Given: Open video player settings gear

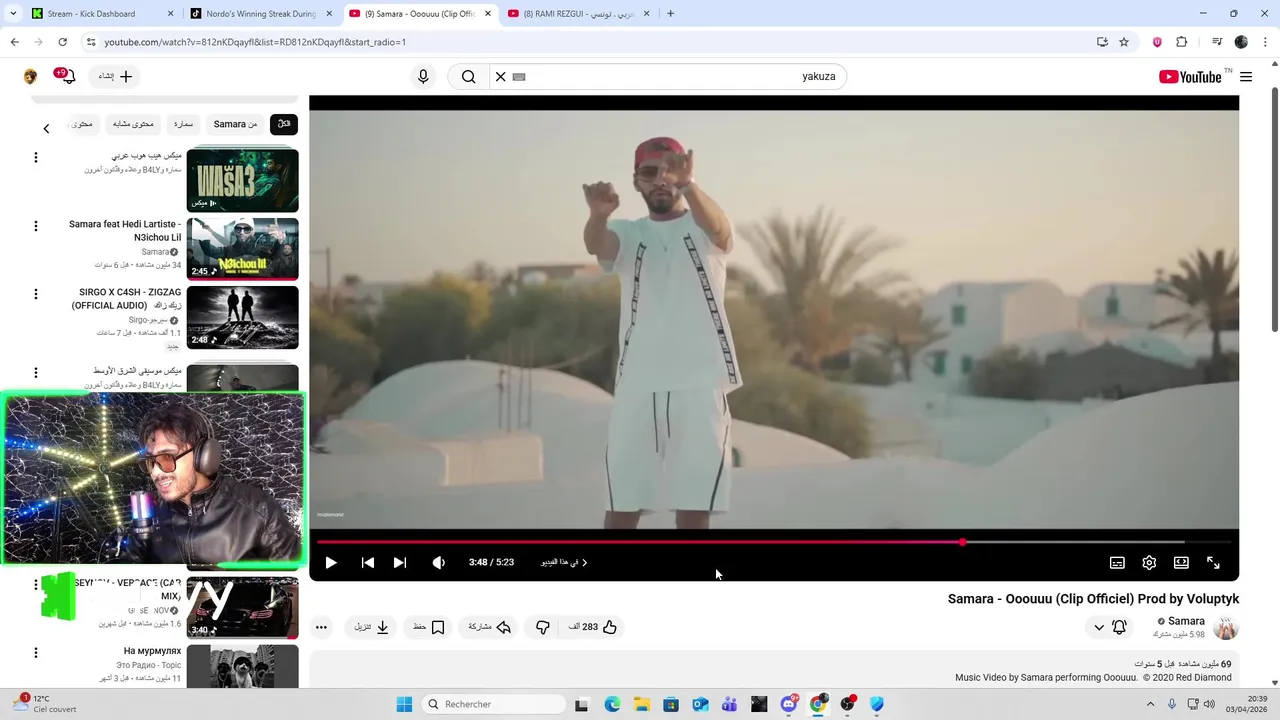Looking at the screenshot, I should (x=1149, y=563).
